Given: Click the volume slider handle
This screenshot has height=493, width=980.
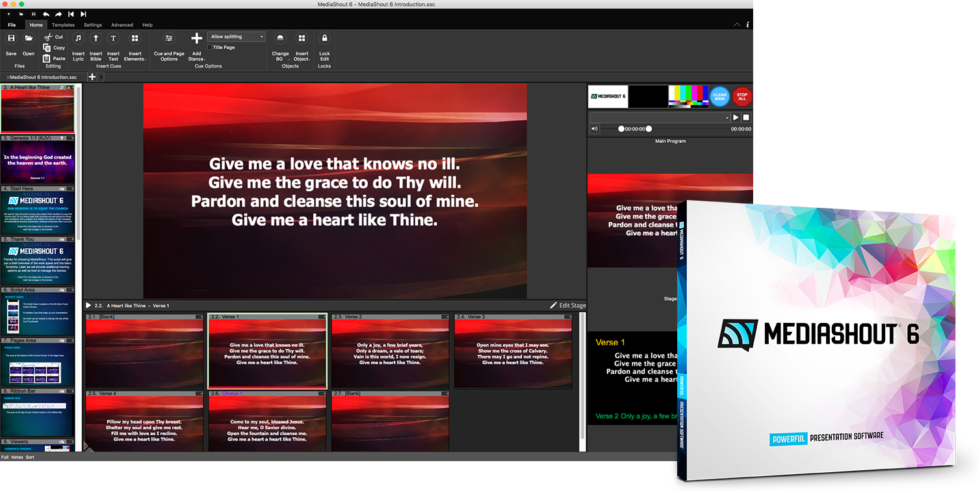Looking at the screenshot, I should (621, 129).
